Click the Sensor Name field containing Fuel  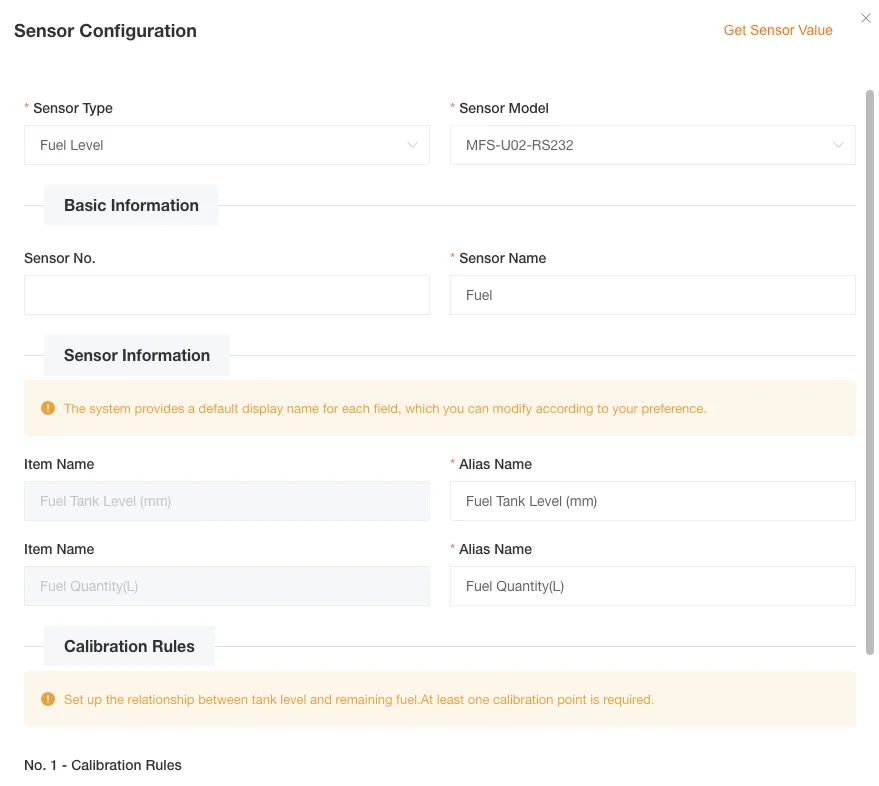(652, 295)
